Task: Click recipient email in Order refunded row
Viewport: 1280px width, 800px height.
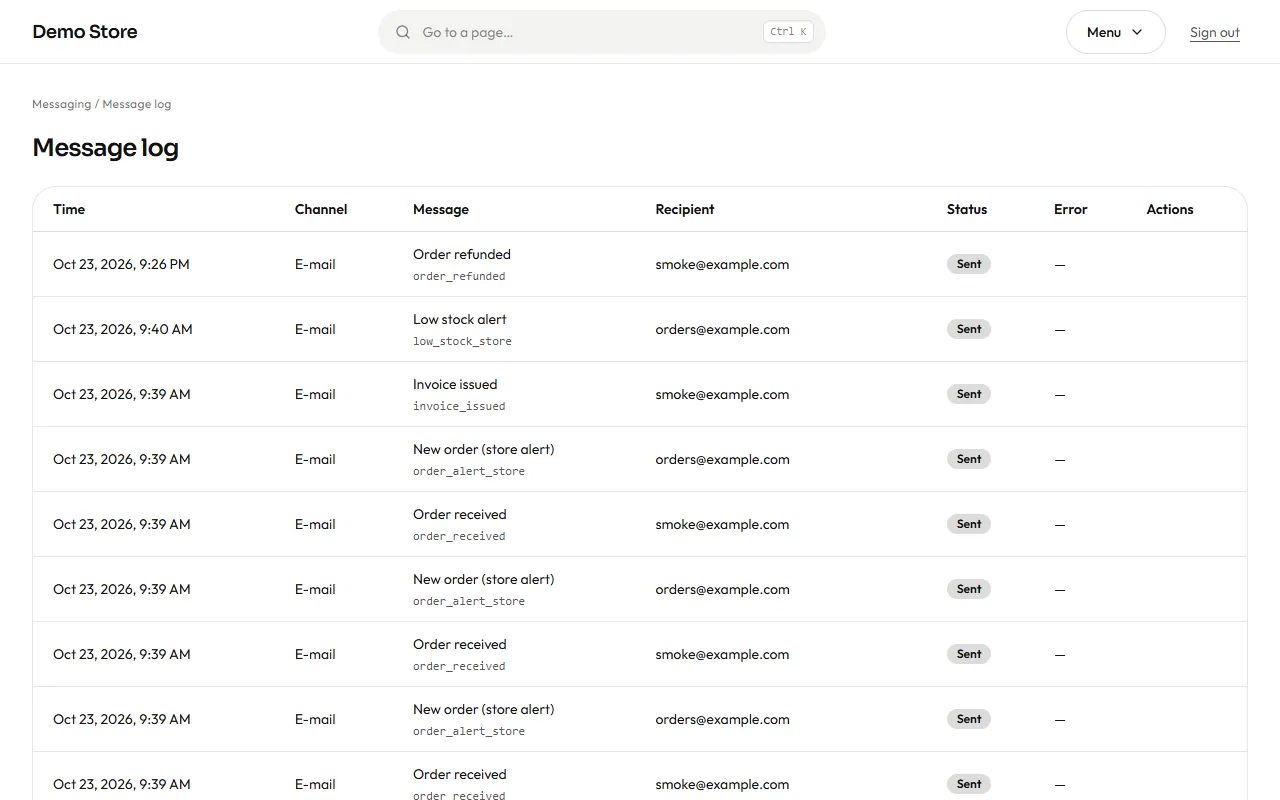Action: click(722, 264)
